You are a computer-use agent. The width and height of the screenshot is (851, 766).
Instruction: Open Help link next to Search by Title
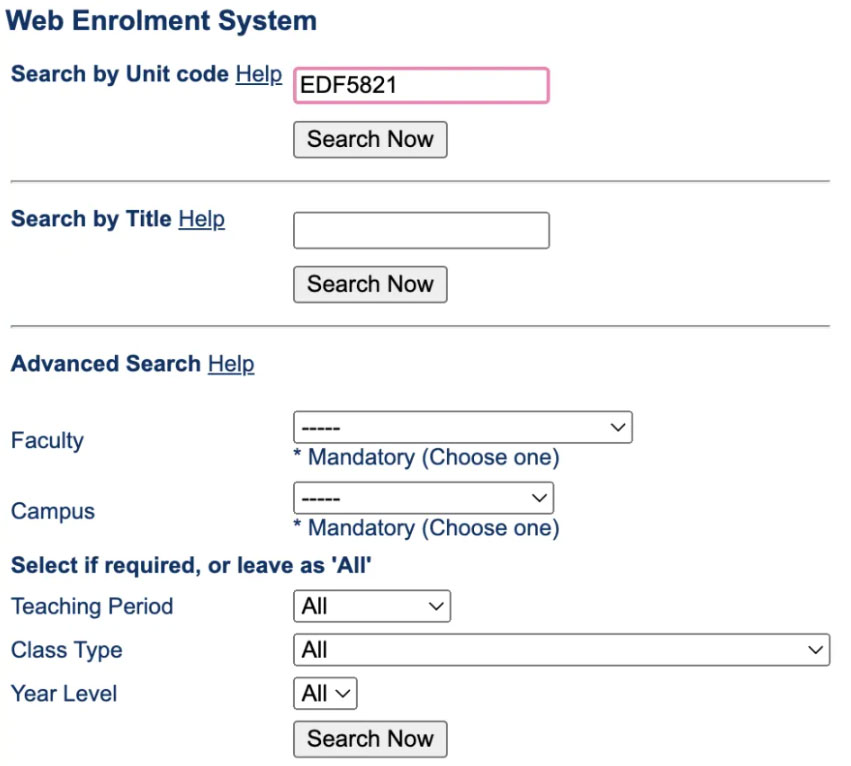tap(201, 219)
